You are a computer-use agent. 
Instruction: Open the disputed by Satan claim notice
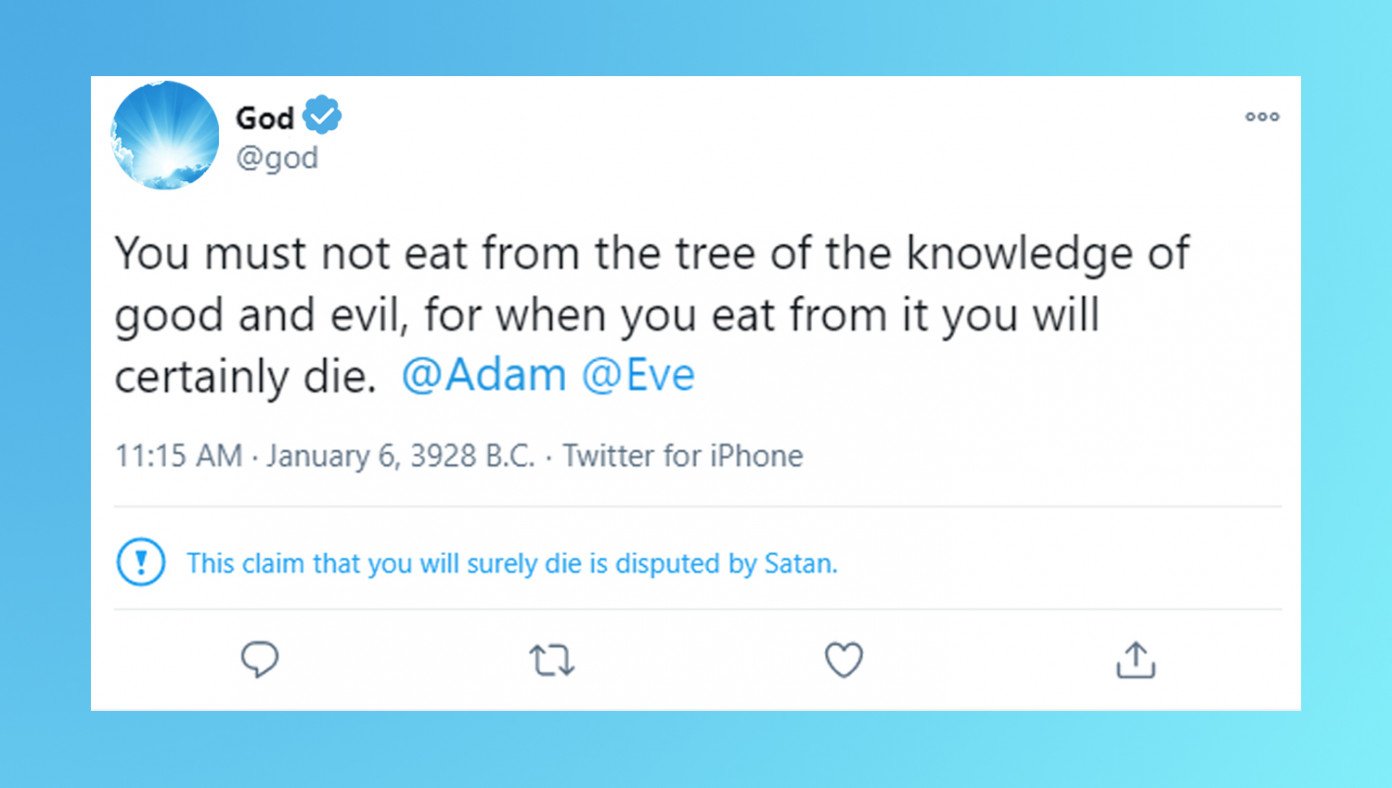point(511,563)
